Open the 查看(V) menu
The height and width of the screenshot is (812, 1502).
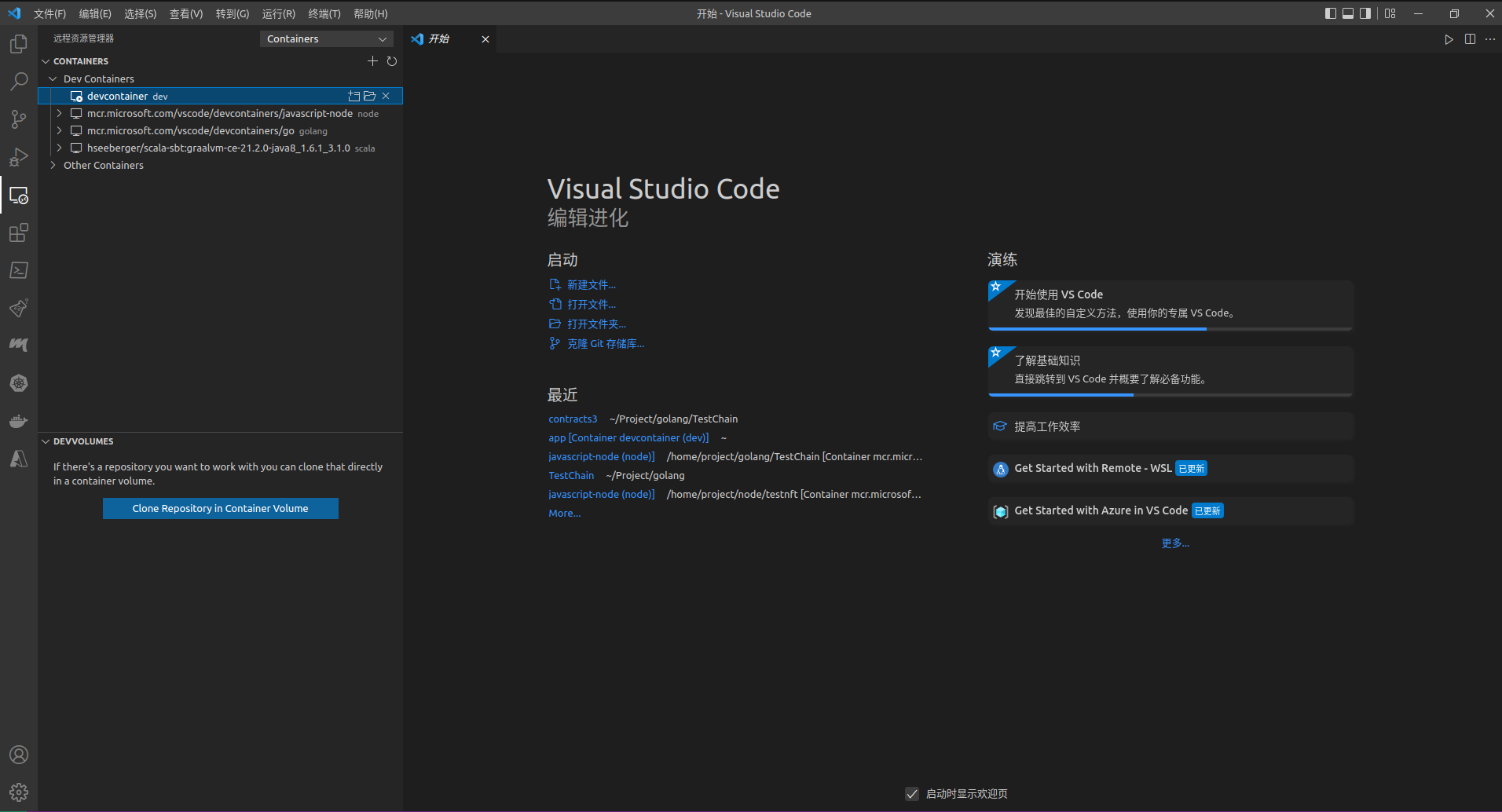[x=186, y=13]
